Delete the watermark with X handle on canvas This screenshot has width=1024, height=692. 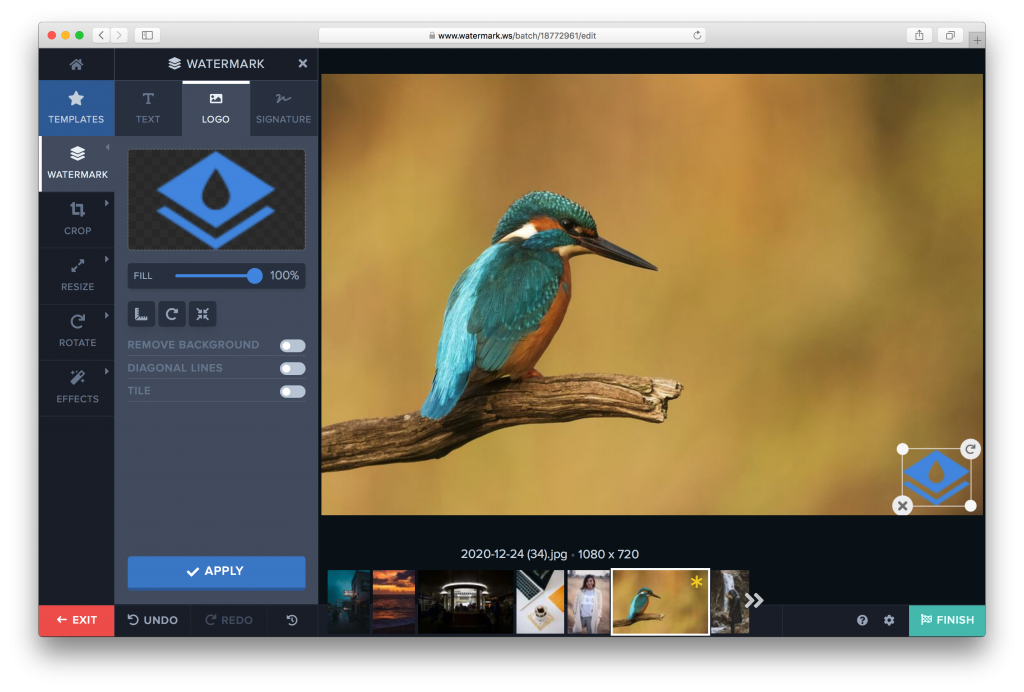click(x=902, y=505)
